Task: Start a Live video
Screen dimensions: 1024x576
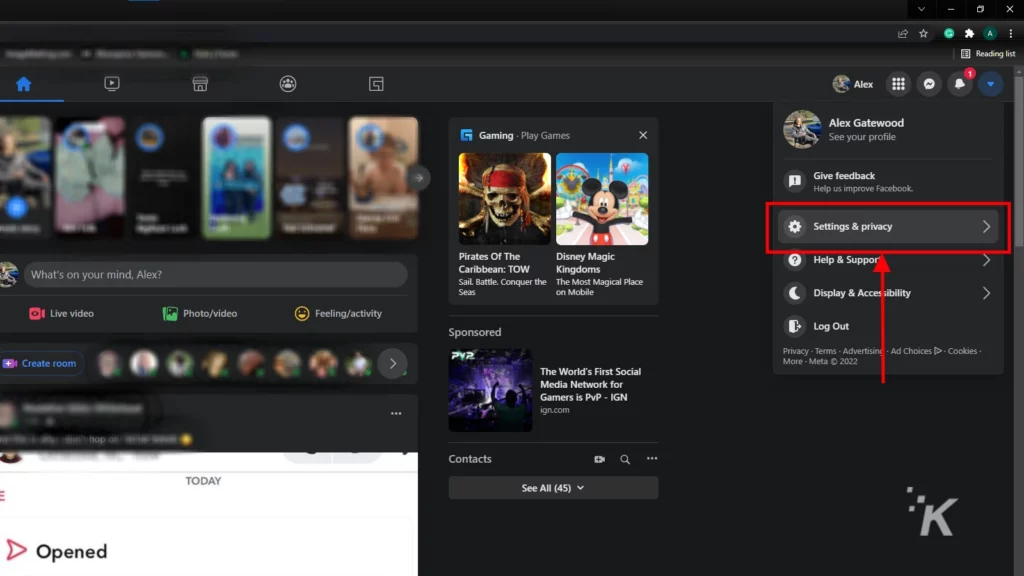Action: point(61,313)
